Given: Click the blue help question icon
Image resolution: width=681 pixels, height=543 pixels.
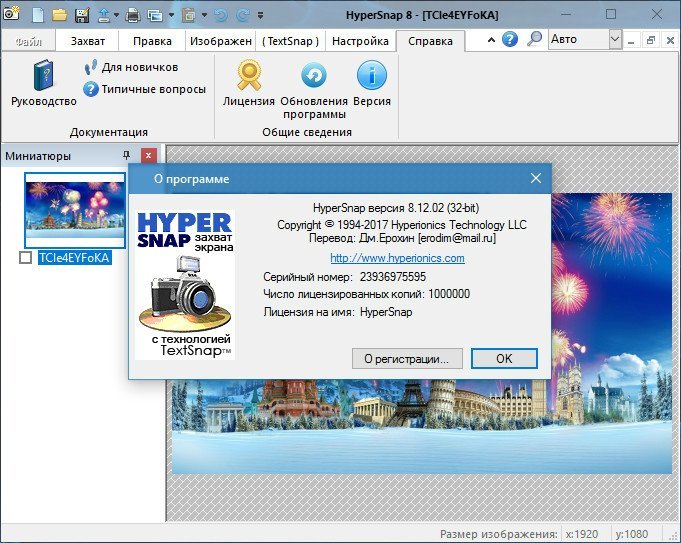Looking at the screenshot, I should [x=510, y=40].
